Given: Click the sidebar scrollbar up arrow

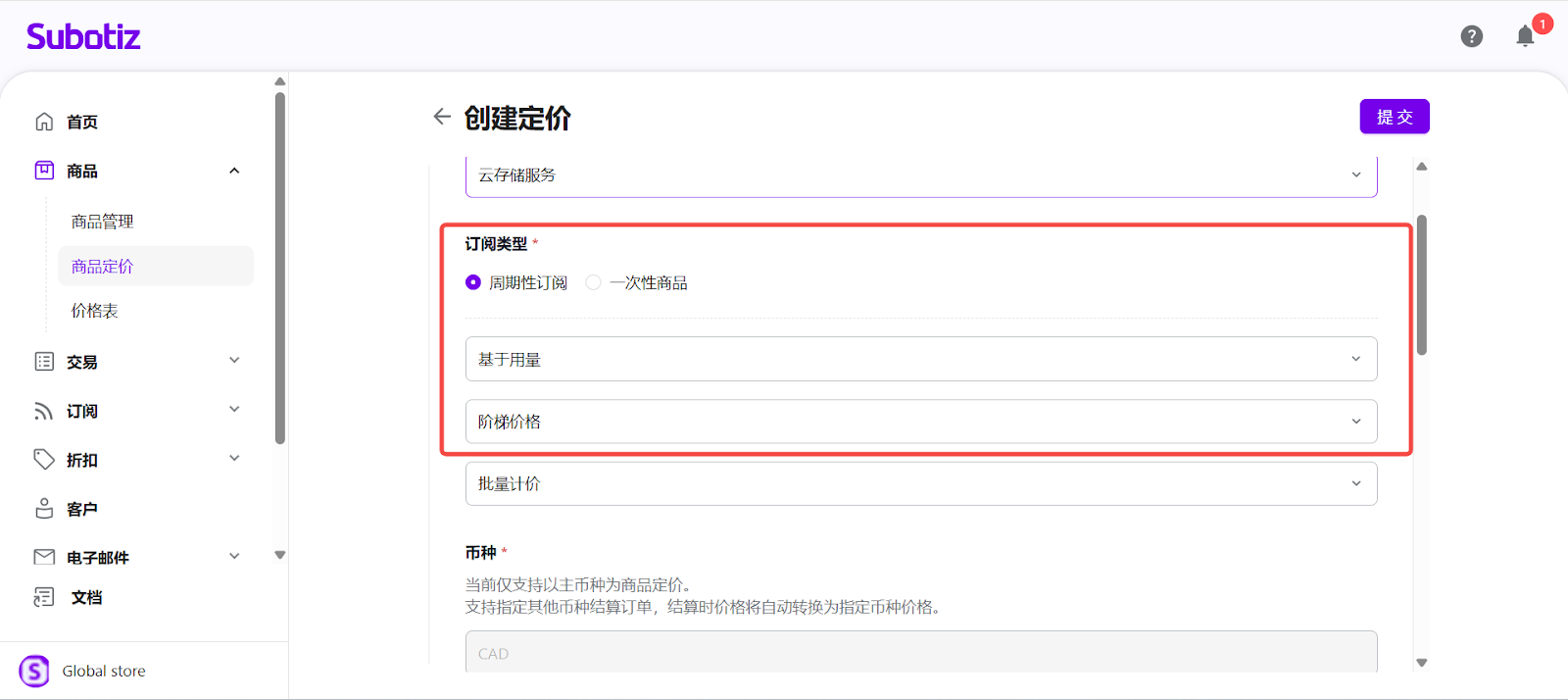Looking at the screenshot, I should pyautogui.click(x=280, y=81).
